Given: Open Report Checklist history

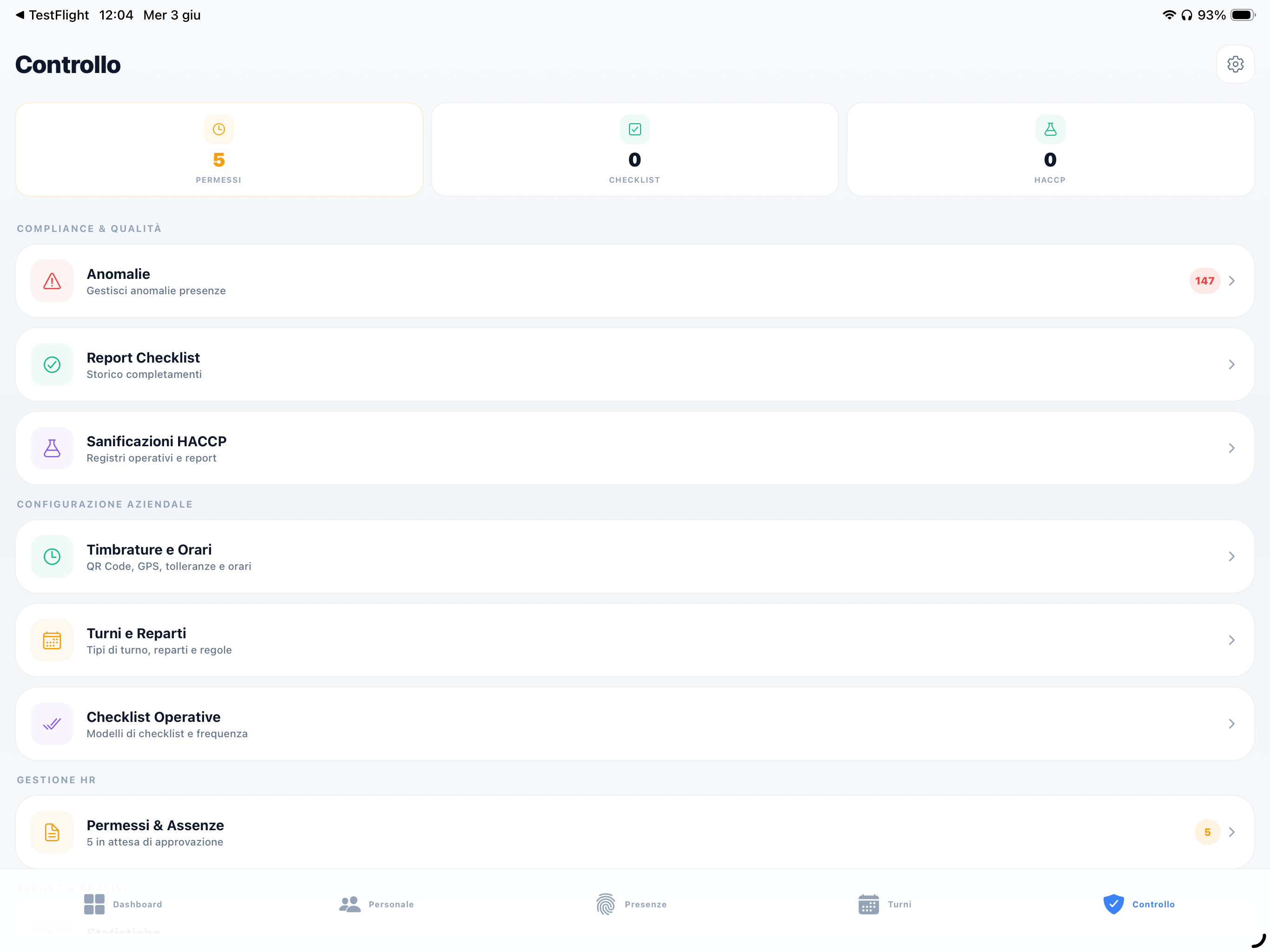Looking at the screenshot, I should coord(635,364).
